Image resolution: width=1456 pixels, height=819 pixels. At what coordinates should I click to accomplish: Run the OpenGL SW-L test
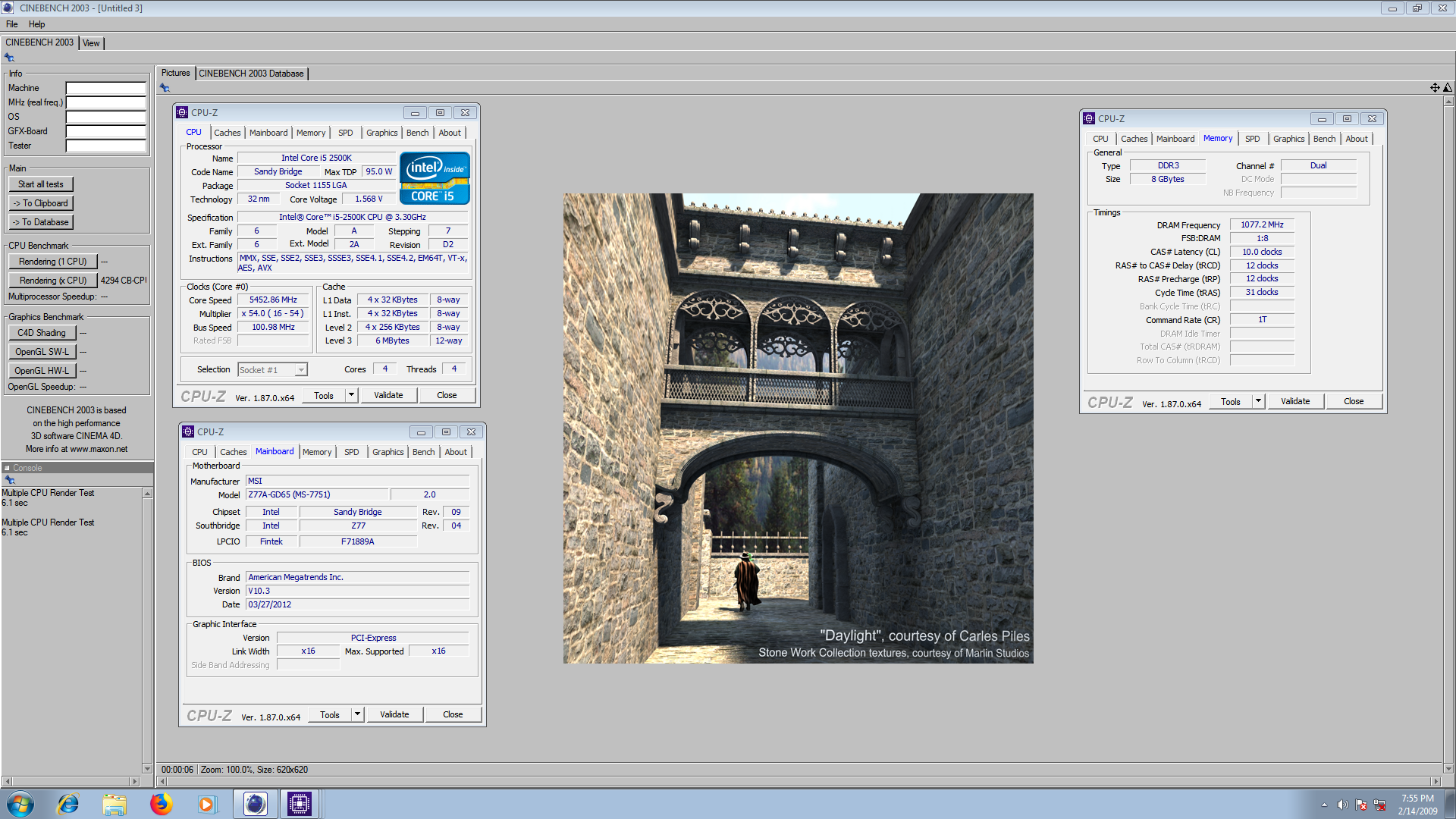click(x=42, y=352)
